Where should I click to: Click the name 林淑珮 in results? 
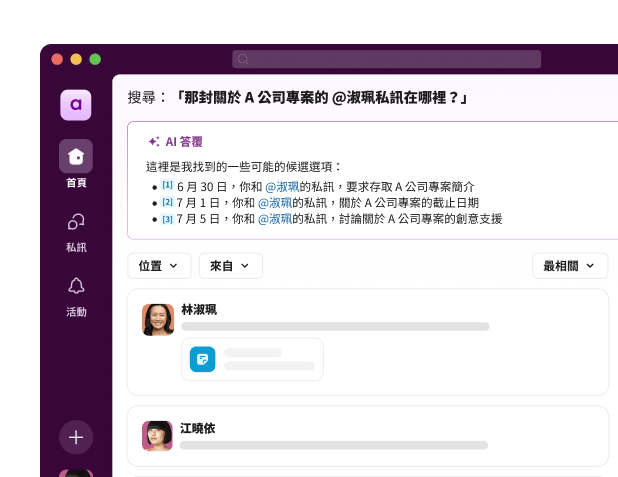[x=199, y=310]
